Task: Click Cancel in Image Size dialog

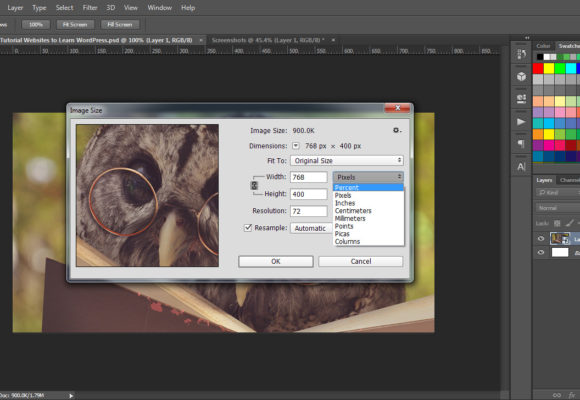Action: click(x=361, y=261)
